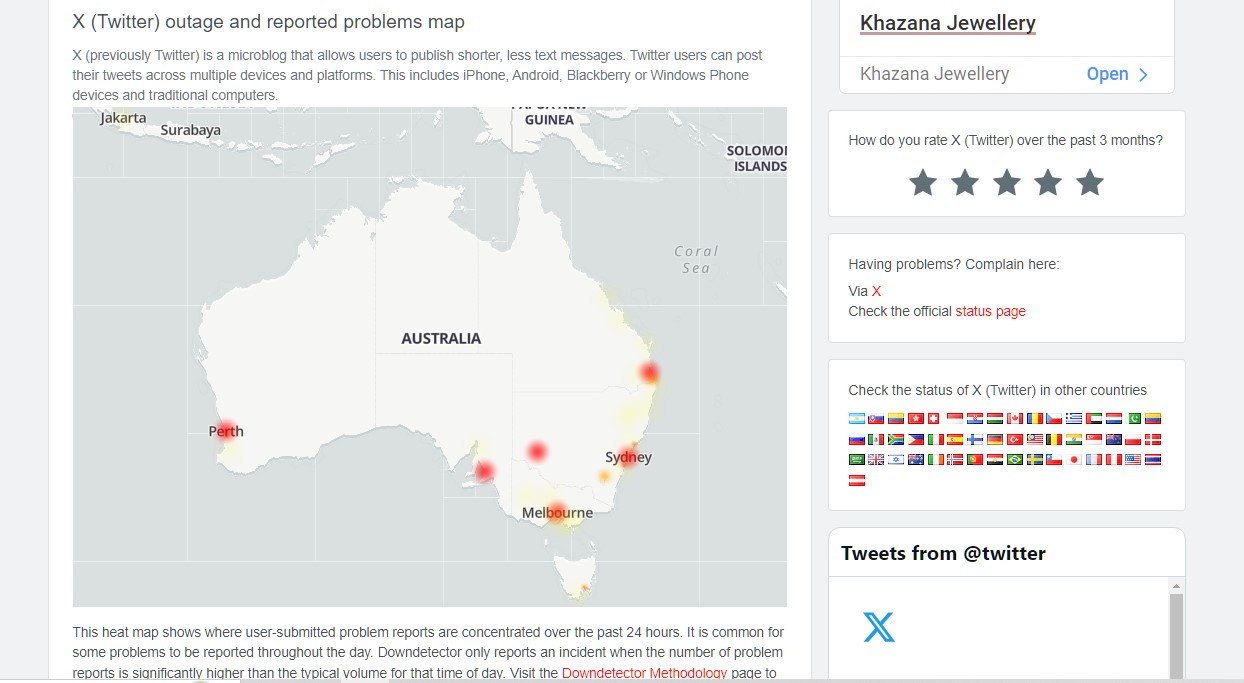Visit the Downdetector Methodology page
This screenshot has height=683, width=1244.
pos(644,672)
